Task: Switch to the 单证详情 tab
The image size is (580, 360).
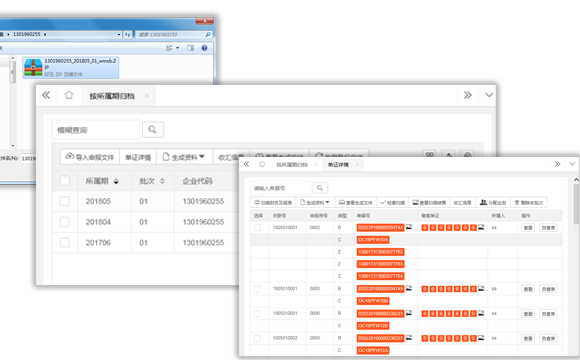Action: (x=338, y=165)
